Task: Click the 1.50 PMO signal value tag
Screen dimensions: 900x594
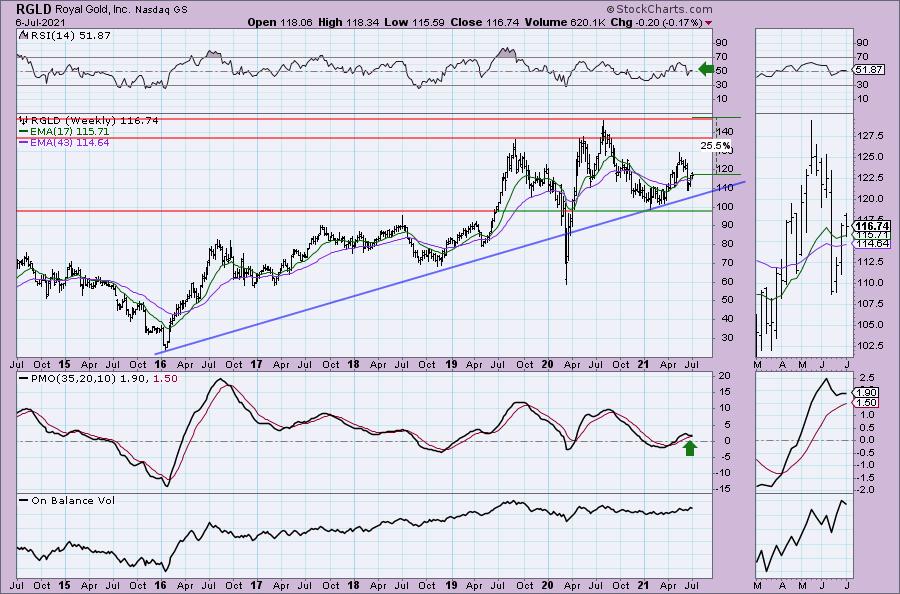Action: [x=866, y=403]
